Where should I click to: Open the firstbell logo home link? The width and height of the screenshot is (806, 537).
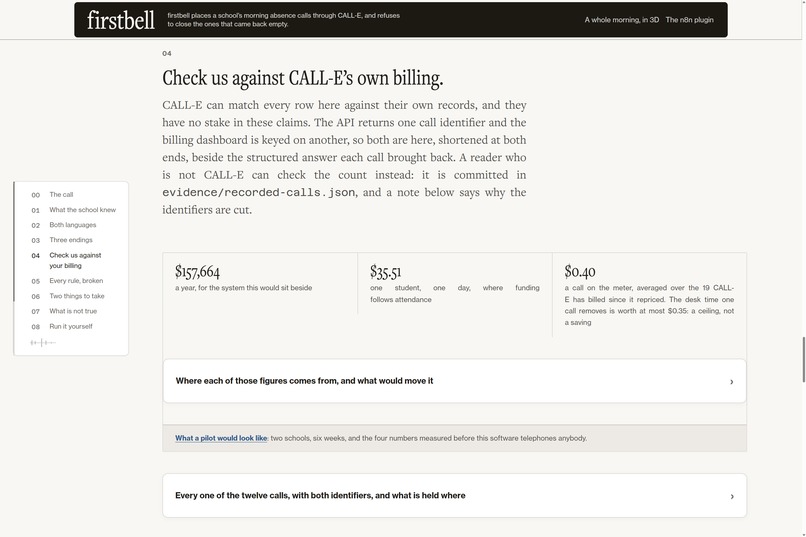[121, 20]
